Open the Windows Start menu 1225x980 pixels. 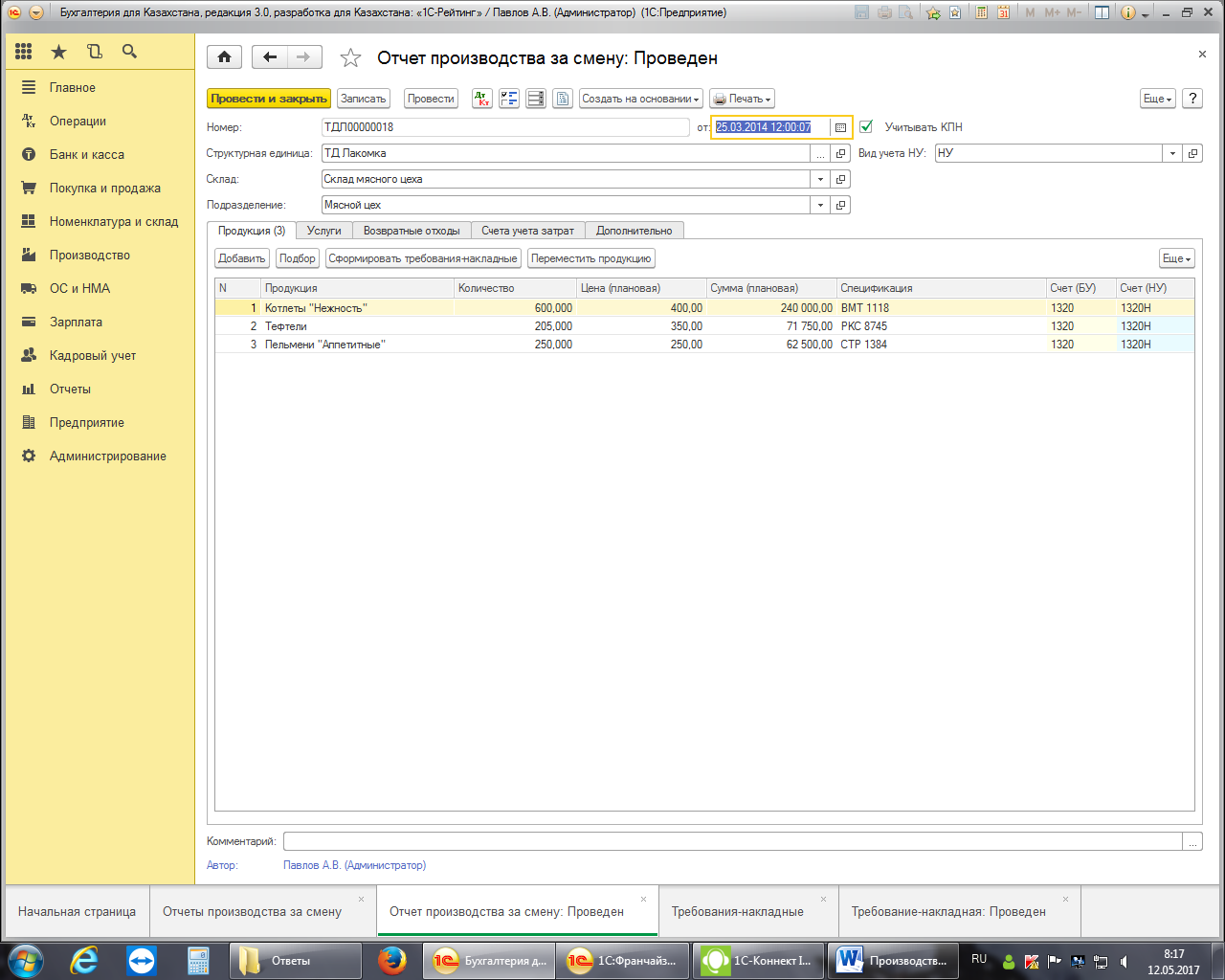(26, 960)
